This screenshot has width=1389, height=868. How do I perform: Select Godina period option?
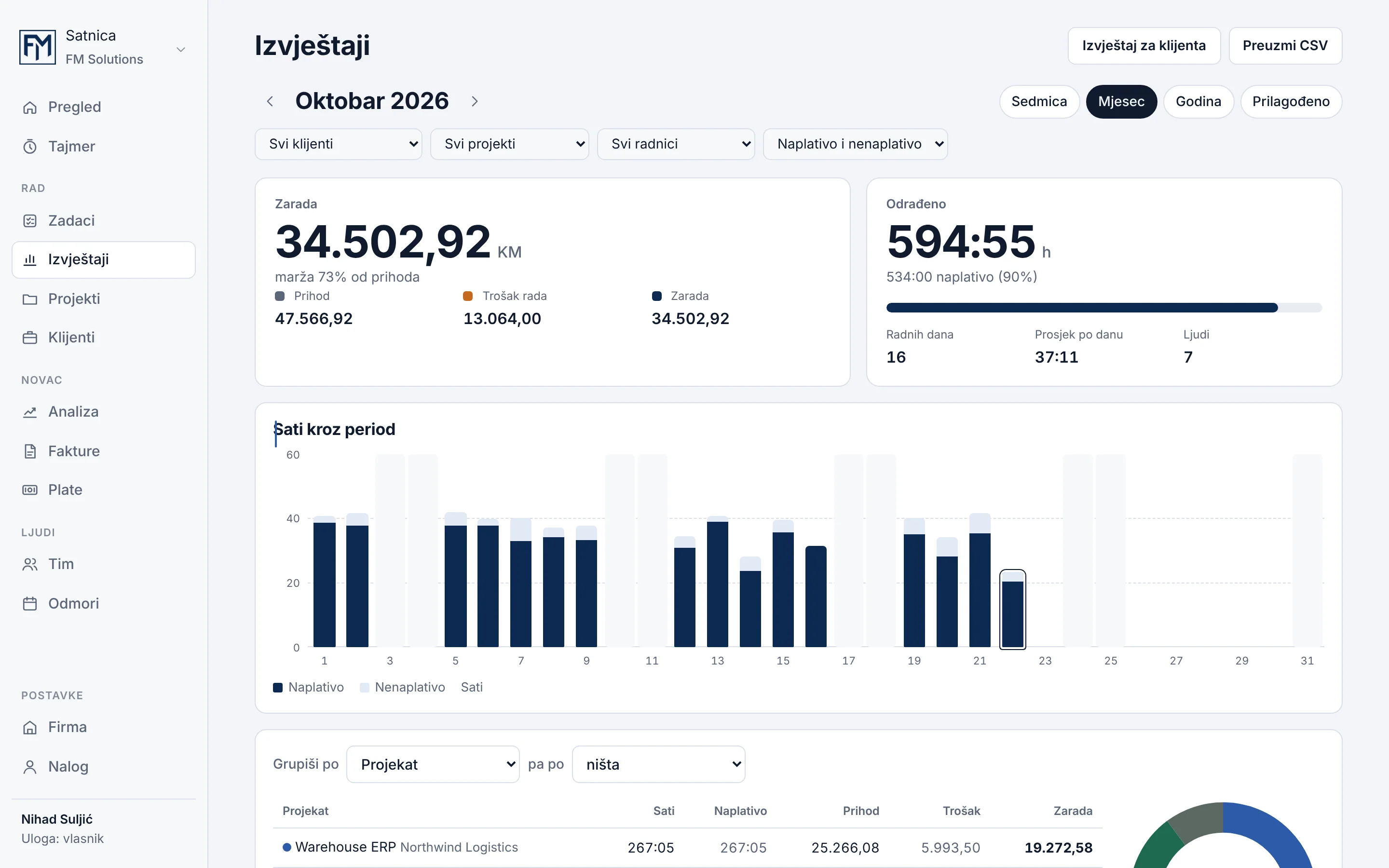coord(1198,102)
